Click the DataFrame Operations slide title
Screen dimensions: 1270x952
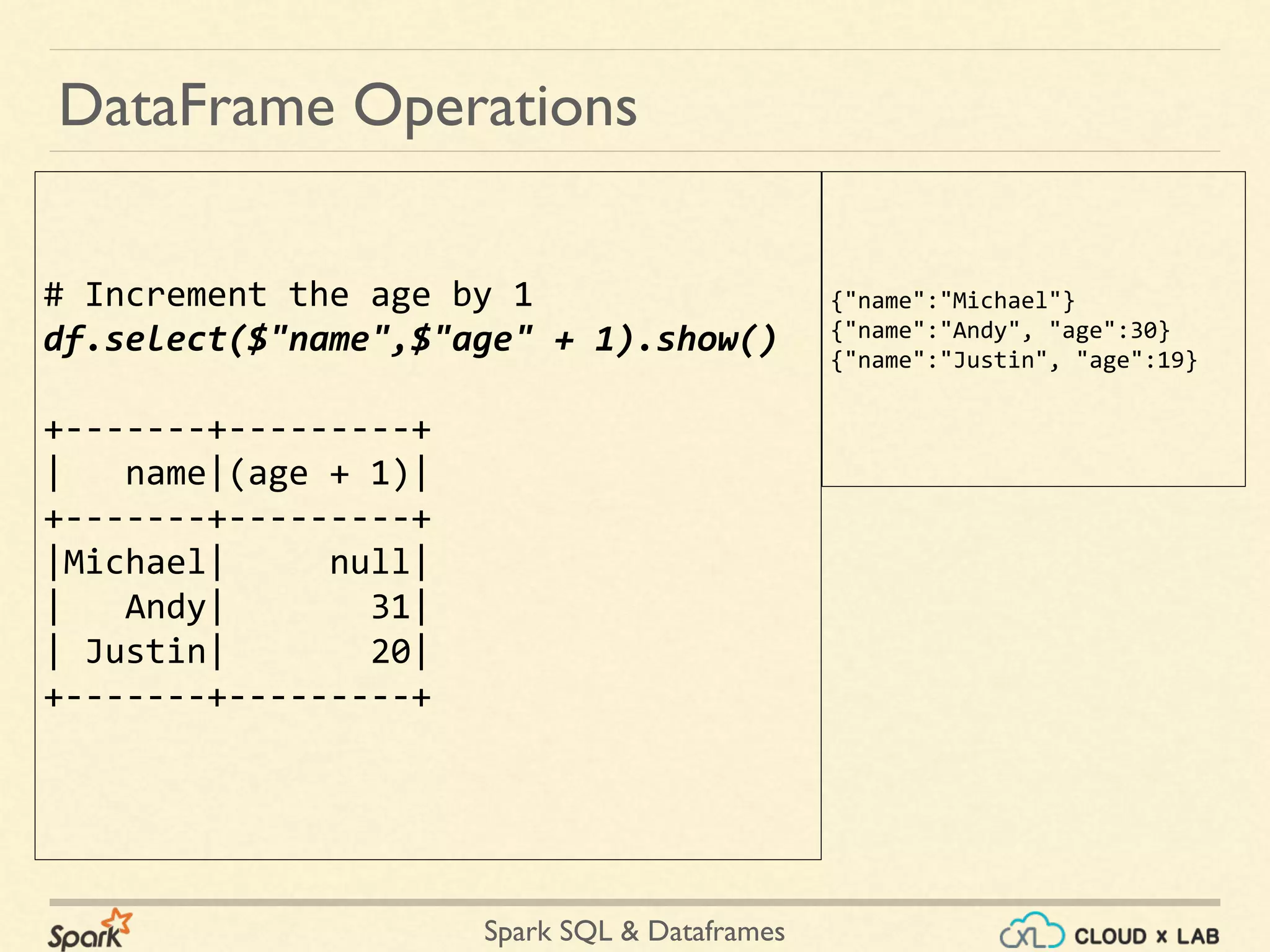click(x=348, y=107)
